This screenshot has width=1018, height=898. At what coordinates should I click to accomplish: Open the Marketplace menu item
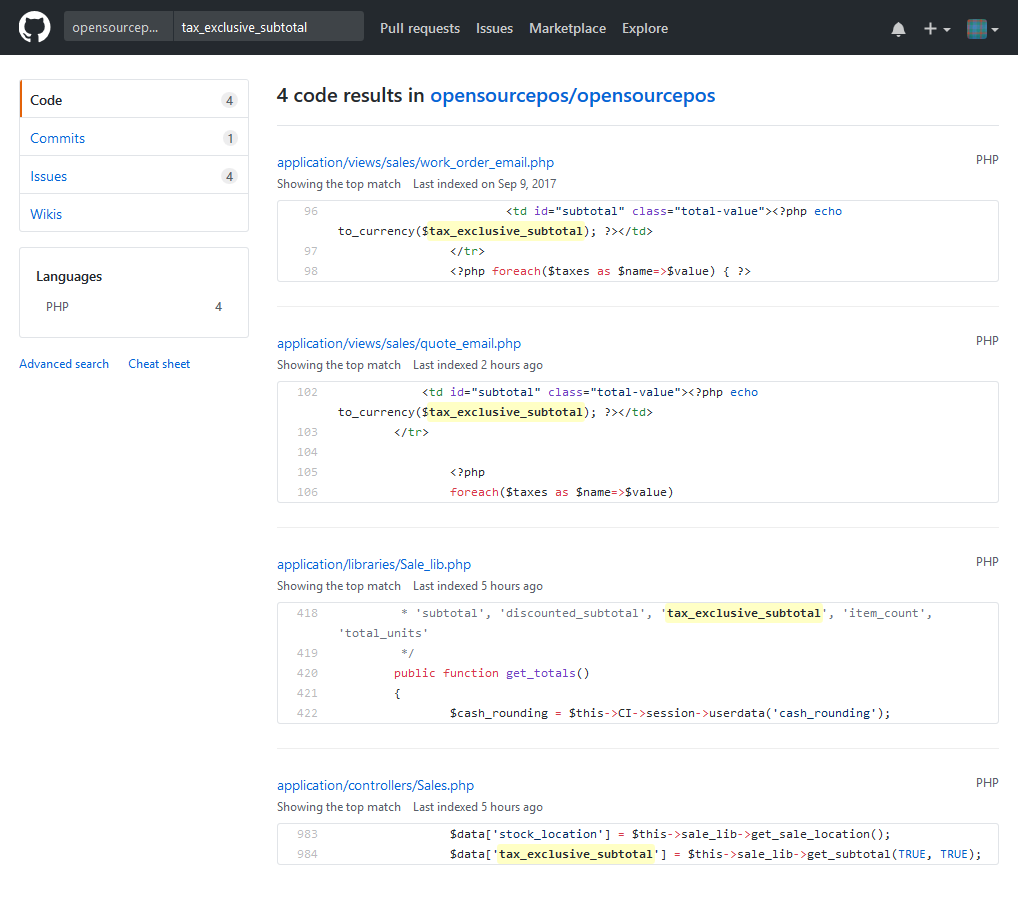pos(567,28)
